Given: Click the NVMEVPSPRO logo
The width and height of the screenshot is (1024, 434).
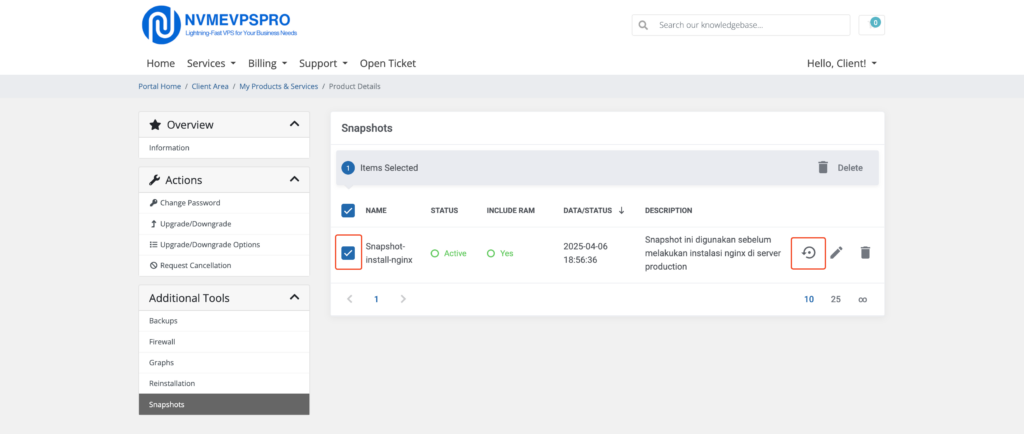Looking at the screenshot, I should click(x=220, y=24).
